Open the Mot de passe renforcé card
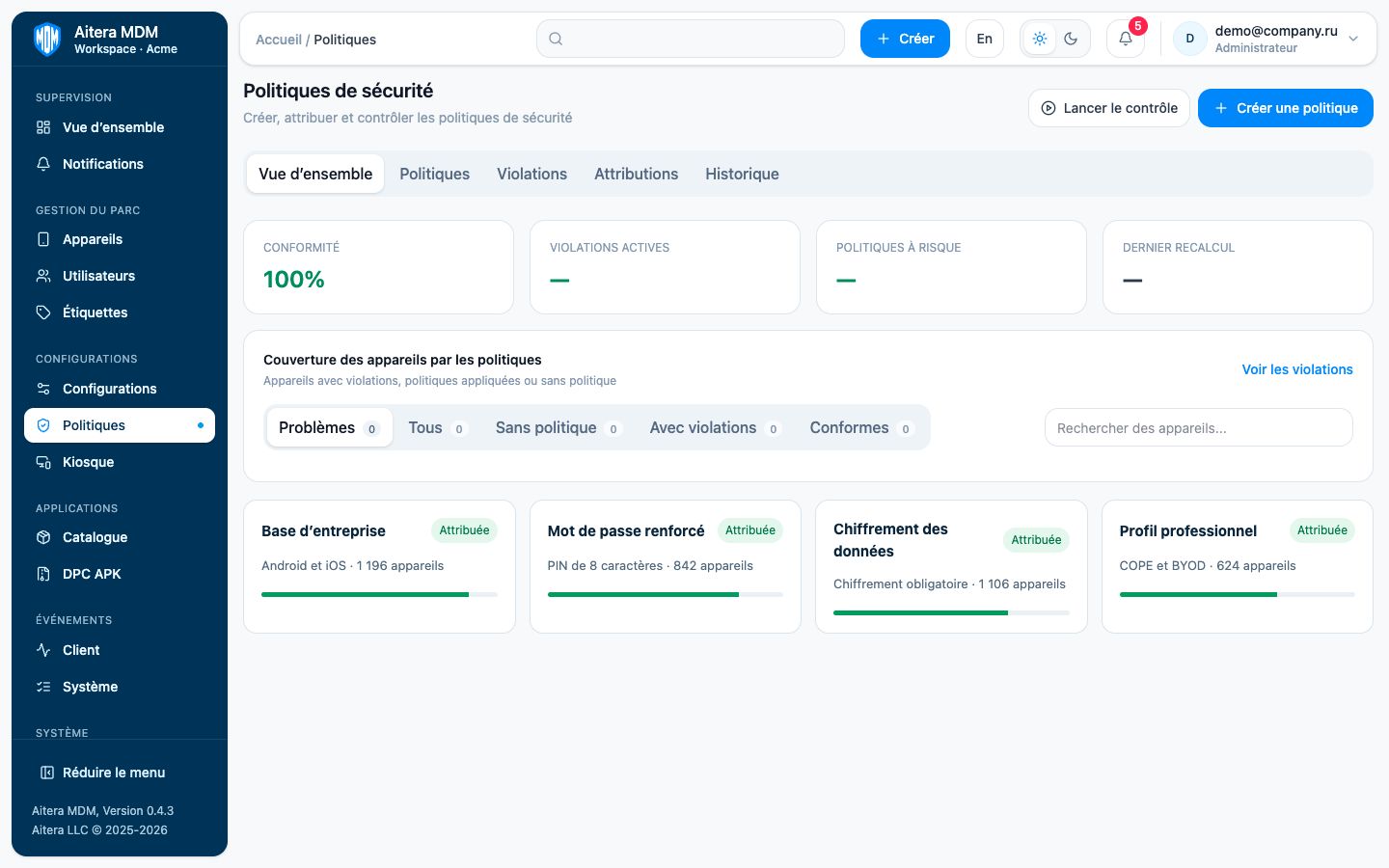1389x868 pixels. tap(666, 566)
